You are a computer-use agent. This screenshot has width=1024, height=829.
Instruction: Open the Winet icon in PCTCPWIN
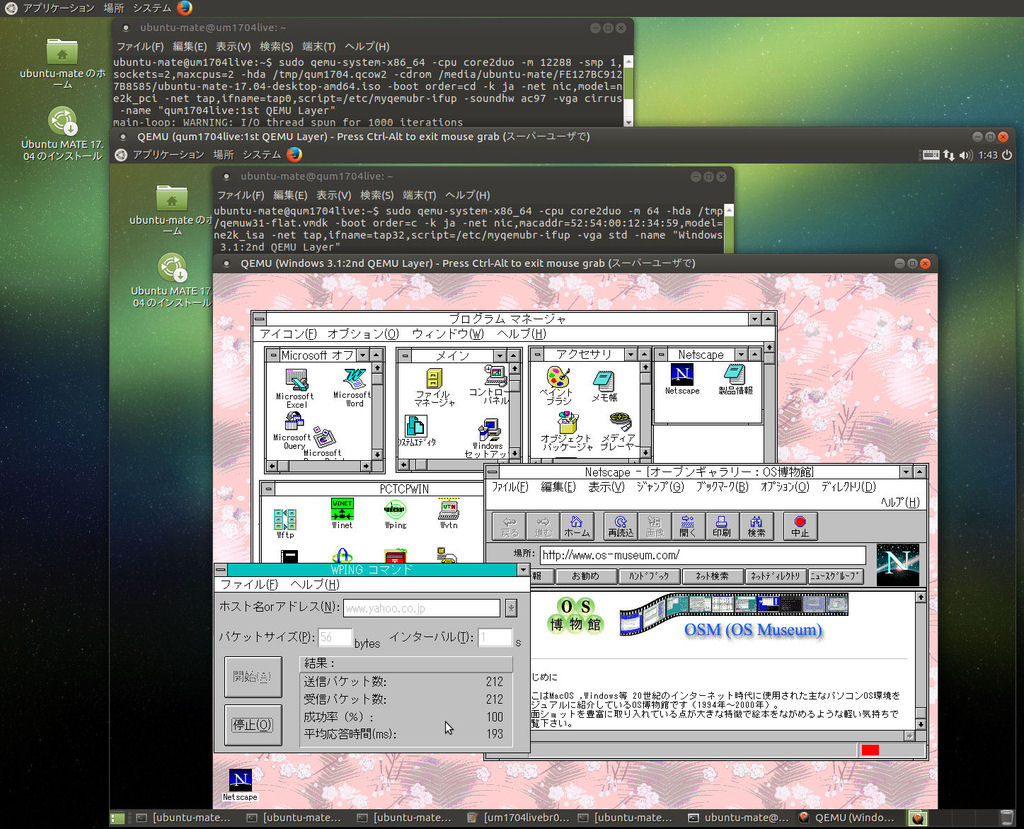tap(342, 513)
